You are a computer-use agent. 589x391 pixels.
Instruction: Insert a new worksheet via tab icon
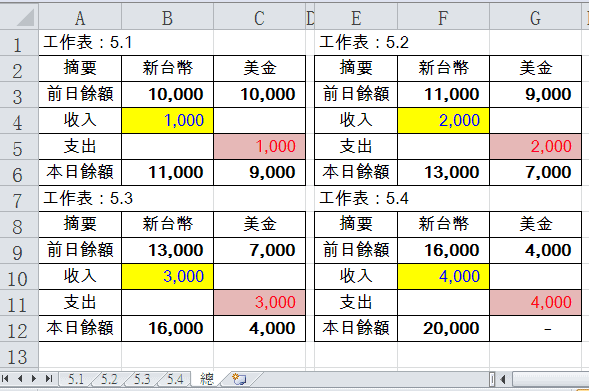pyautogui.click(x=239, y=379)
